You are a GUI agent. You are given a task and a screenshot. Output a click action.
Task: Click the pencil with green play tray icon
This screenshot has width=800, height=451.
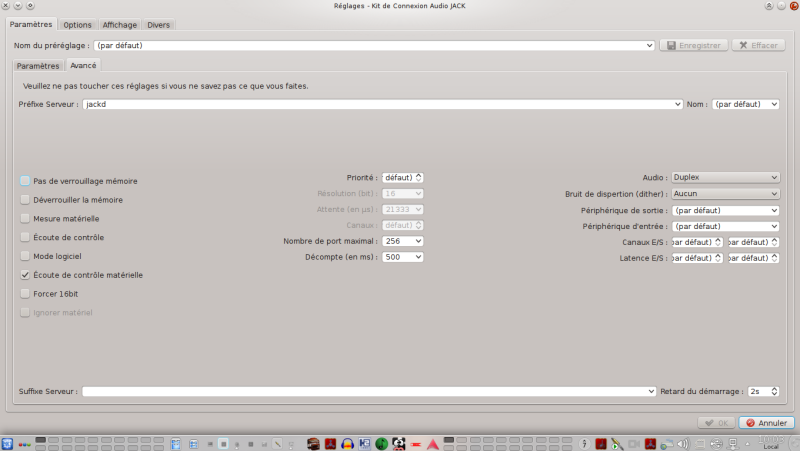(x=617, y=444)
